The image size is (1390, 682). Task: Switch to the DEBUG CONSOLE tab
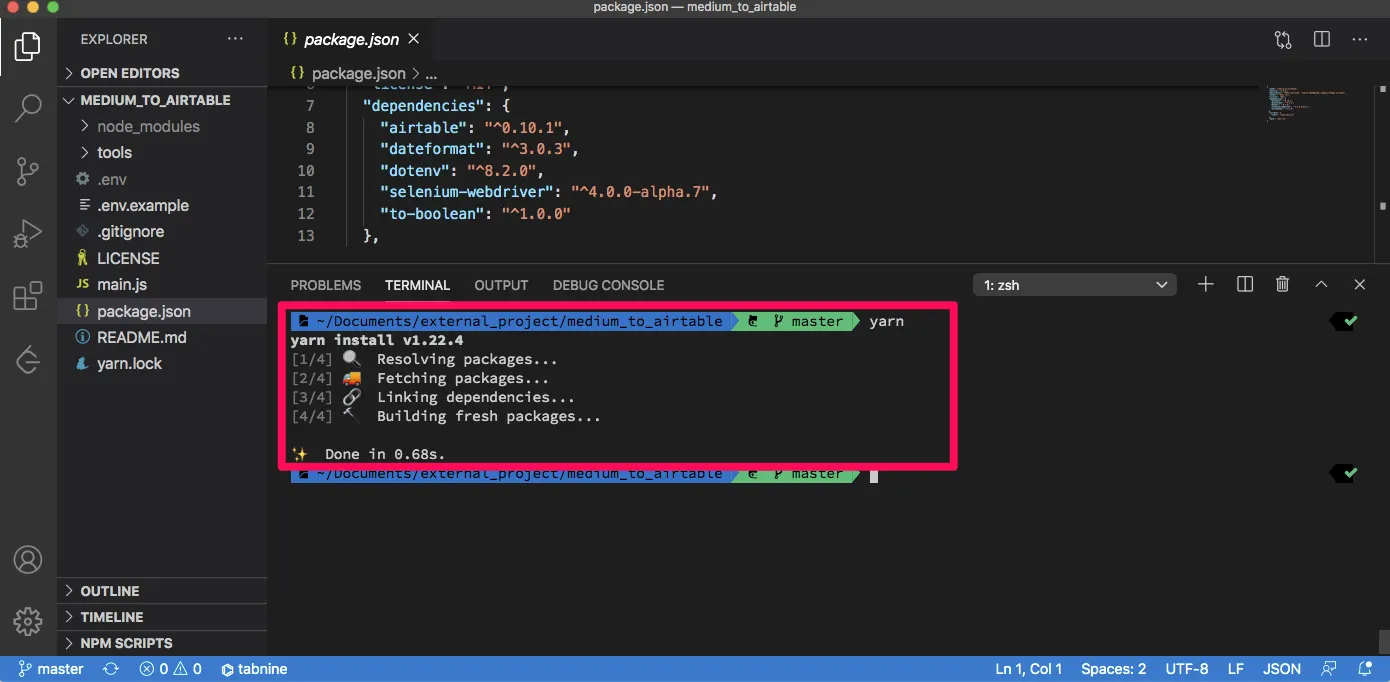click(x=608, y=285)
